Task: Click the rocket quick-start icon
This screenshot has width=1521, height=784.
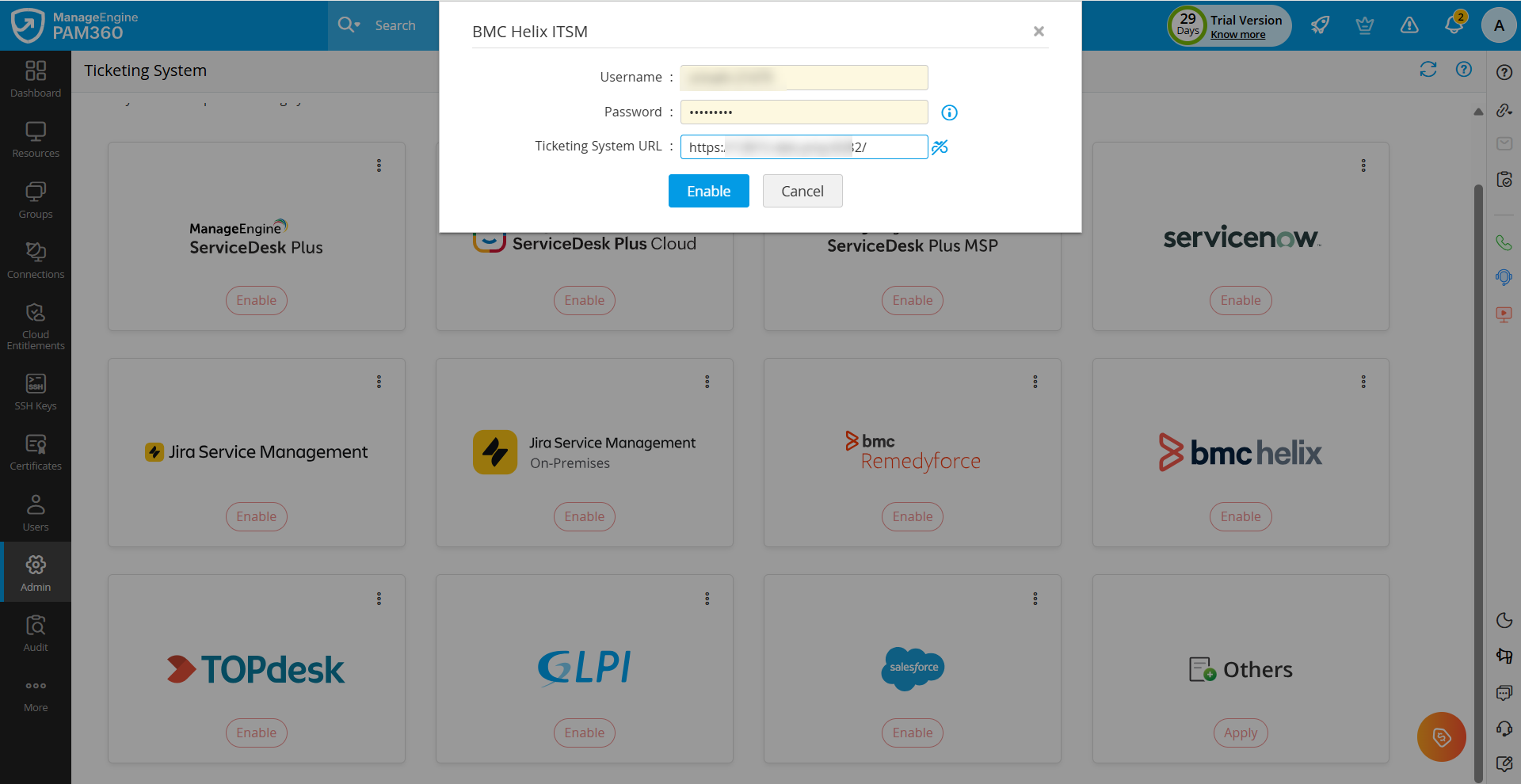Action: coord(1320,25)
